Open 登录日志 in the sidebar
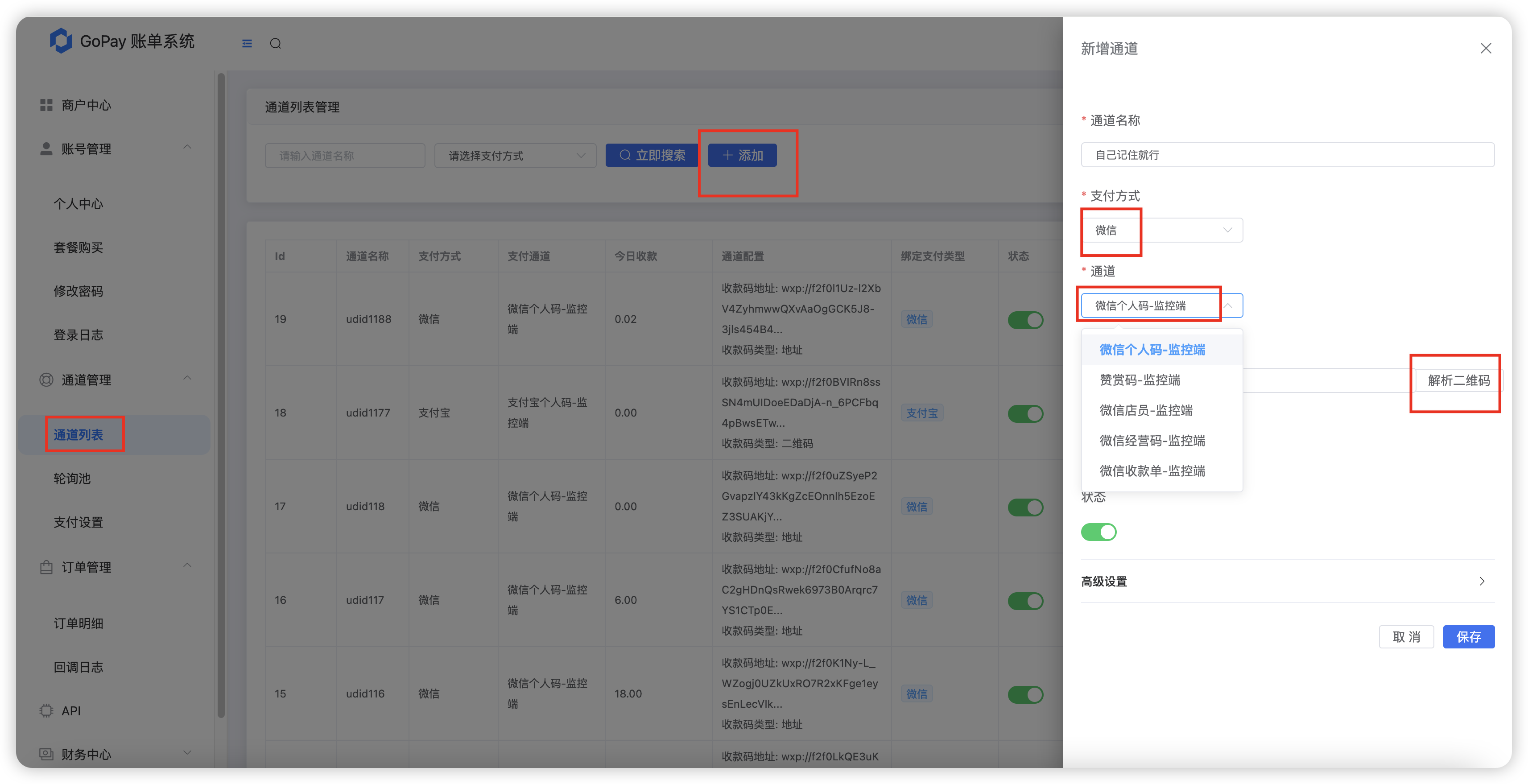 [x=78, y=334]
